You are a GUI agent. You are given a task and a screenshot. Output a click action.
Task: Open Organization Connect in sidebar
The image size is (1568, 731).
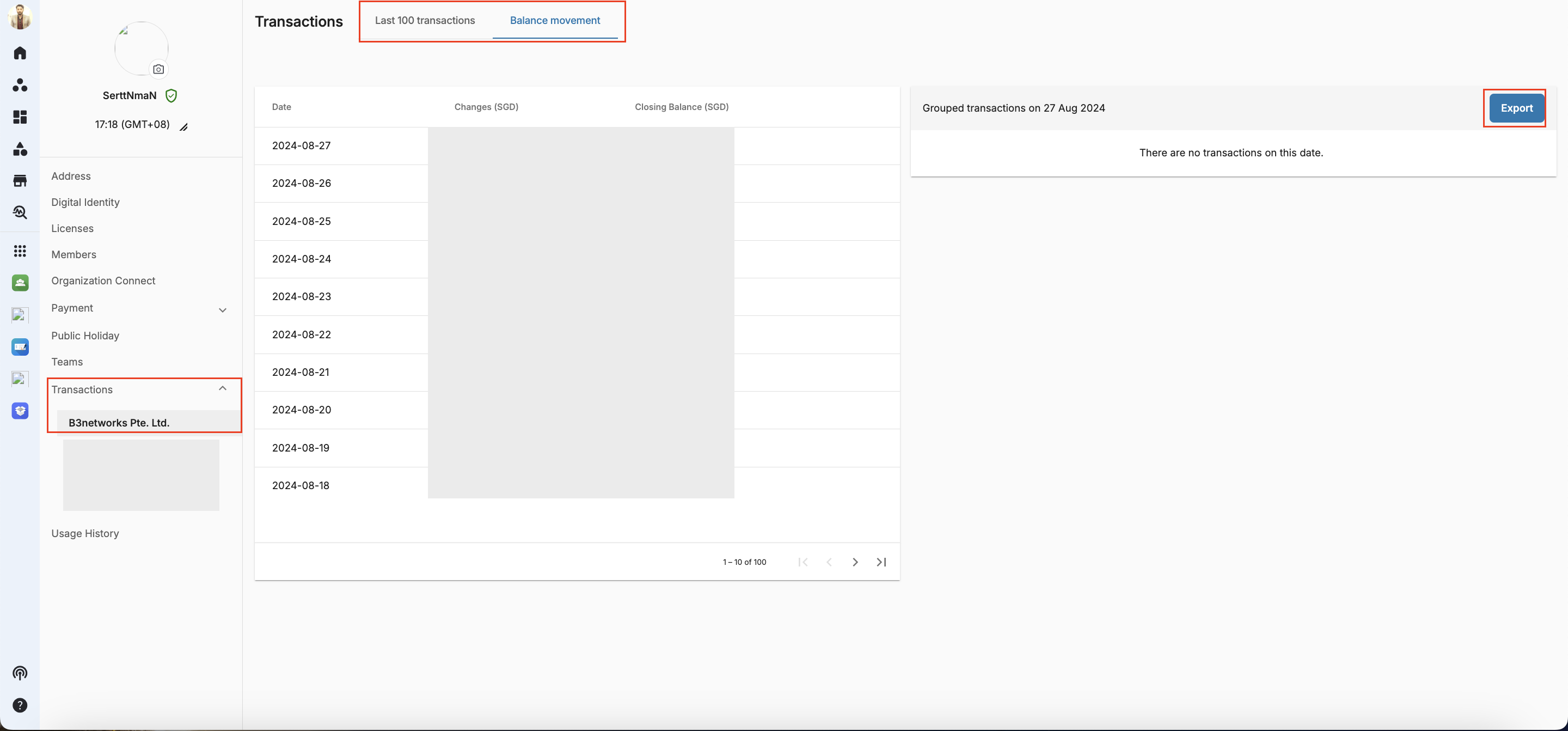coord(103,281)
